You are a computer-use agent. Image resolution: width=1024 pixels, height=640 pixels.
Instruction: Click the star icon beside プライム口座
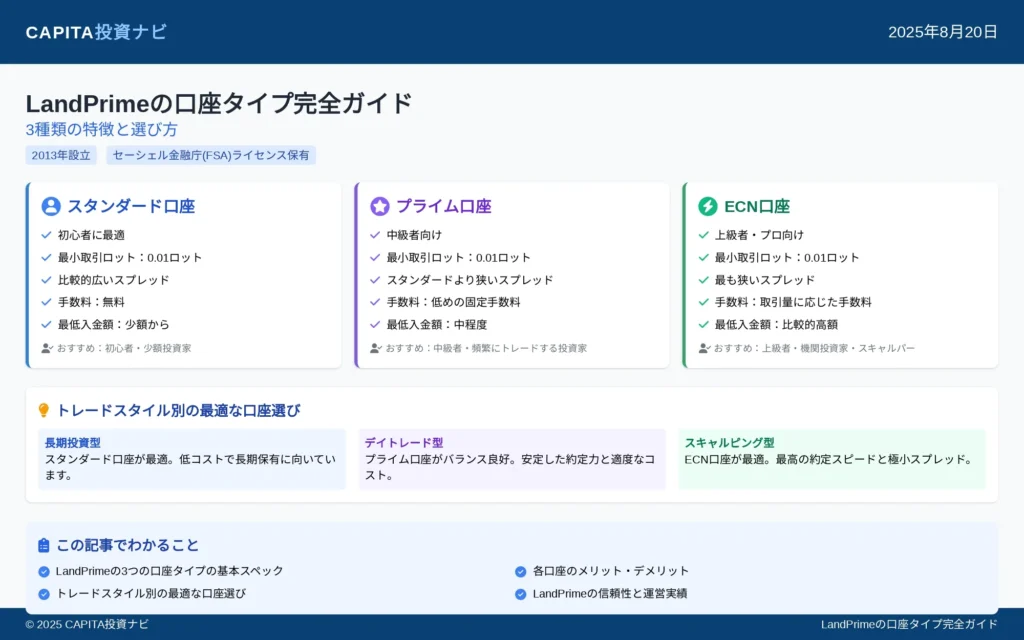click(x=379, y=206)
